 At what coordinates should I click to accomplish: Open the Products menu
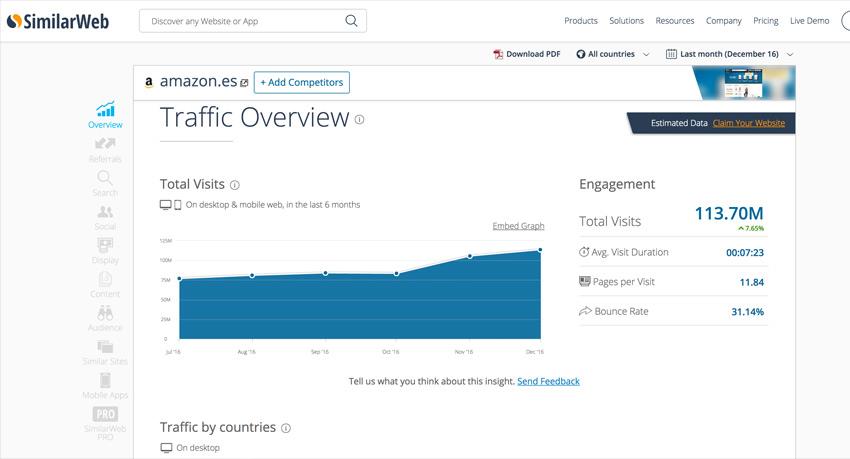(581, 21)
